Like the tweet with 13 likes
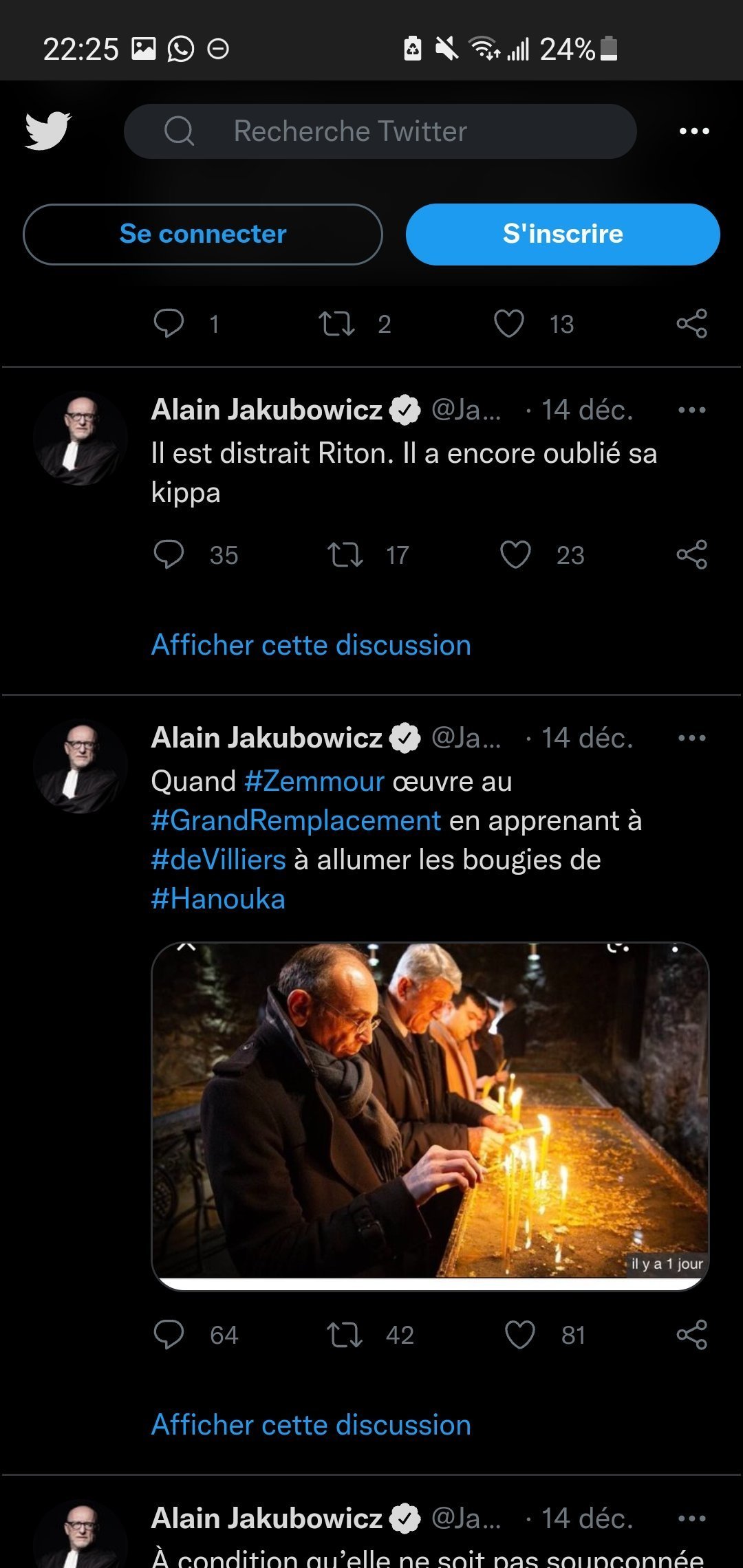 point(509,323)
